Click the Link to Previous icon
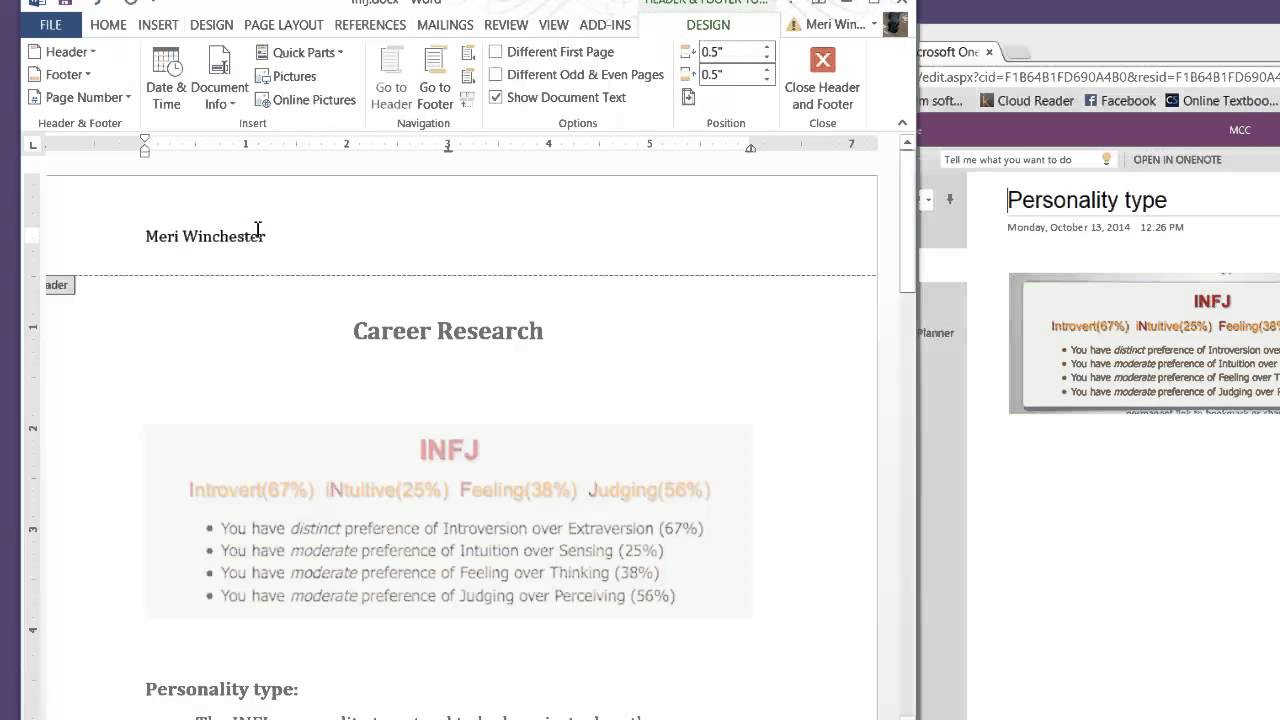Image resolution: width=1280 pixels, height=720 pixels. pyautogui.click(x=468, y=99)
